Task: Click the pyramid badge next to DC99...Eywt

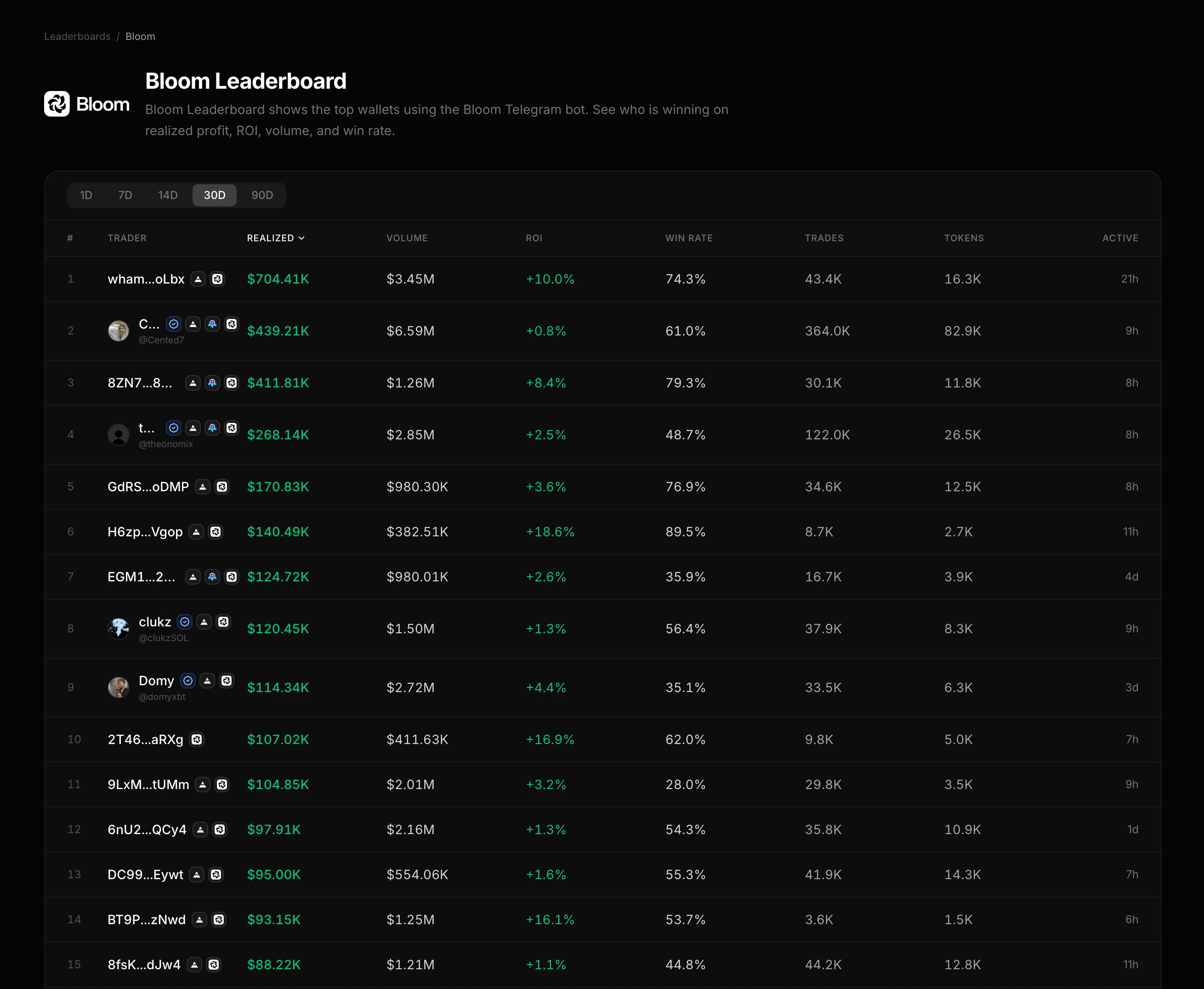Action: [x=197, y=875]
